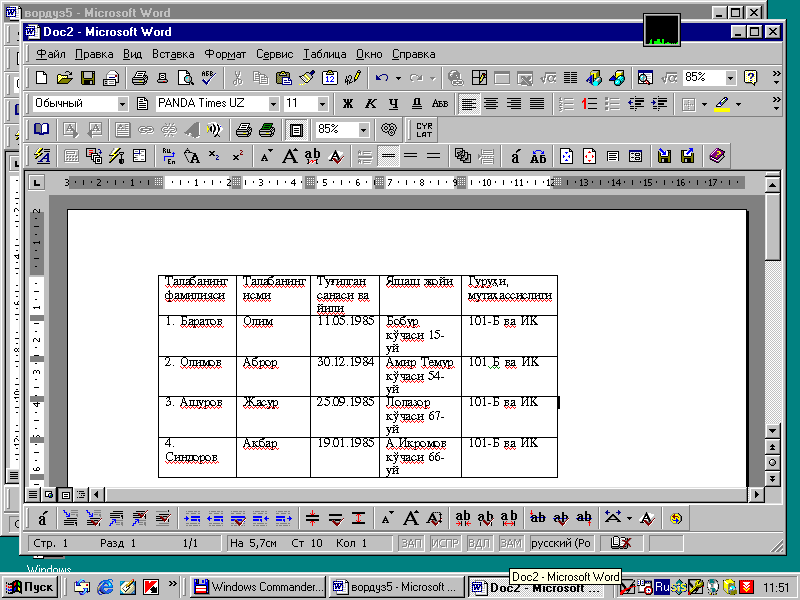Click the CYR LAT conversion button

click(x=424, y=130)
